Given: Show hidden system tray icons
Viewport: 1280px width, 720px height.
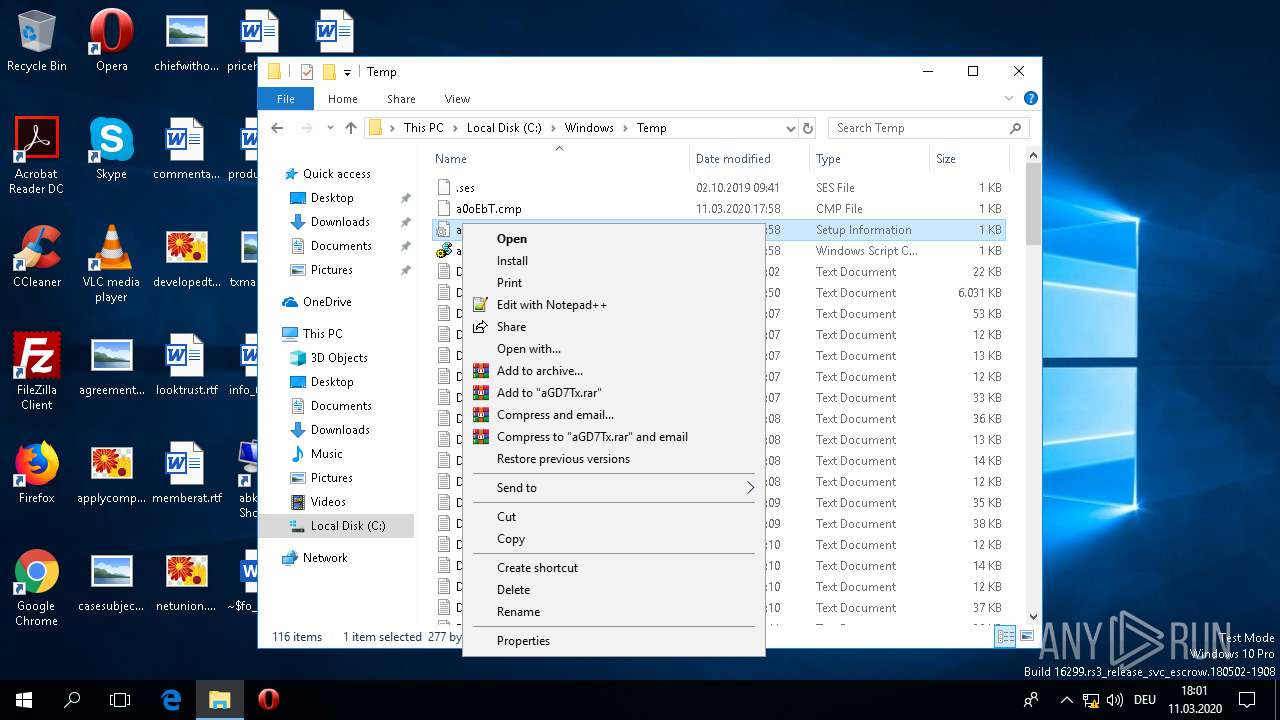Looking at the screenshot, I should click(x=1066, y=700).
